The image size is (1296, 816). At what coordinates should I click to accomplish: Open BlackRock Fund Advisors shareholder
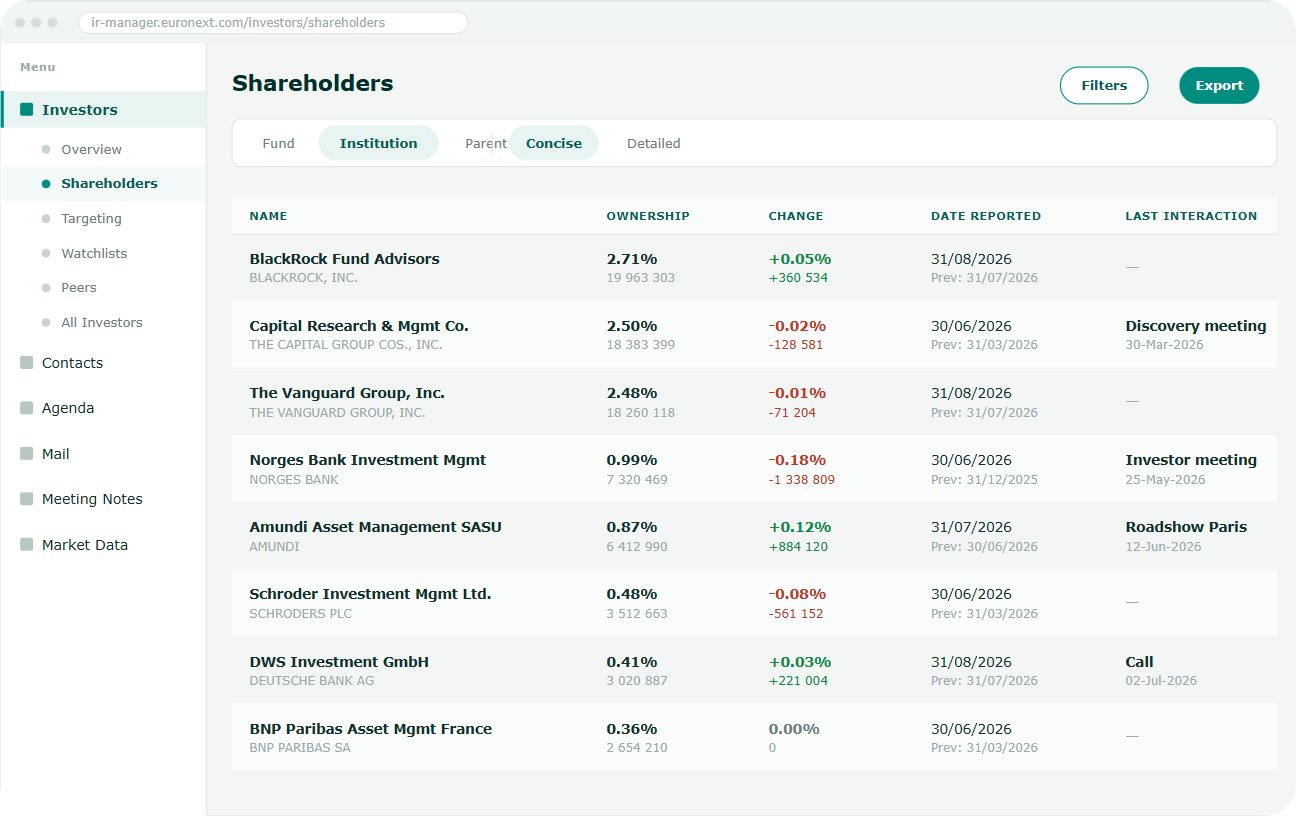click(344, 259)
